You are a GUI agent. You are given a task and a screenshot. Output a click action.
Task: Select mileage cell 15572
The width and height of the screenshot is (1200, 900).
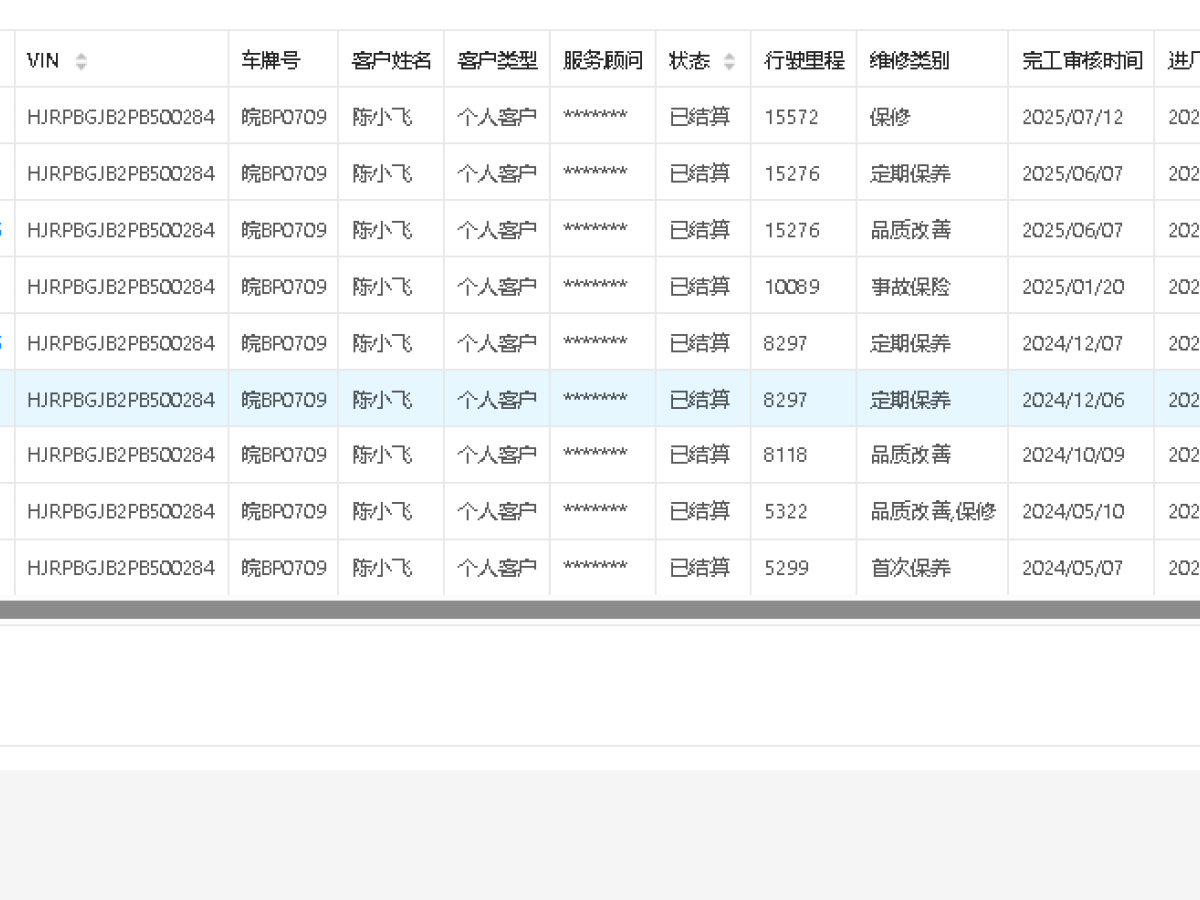(791, 117)
